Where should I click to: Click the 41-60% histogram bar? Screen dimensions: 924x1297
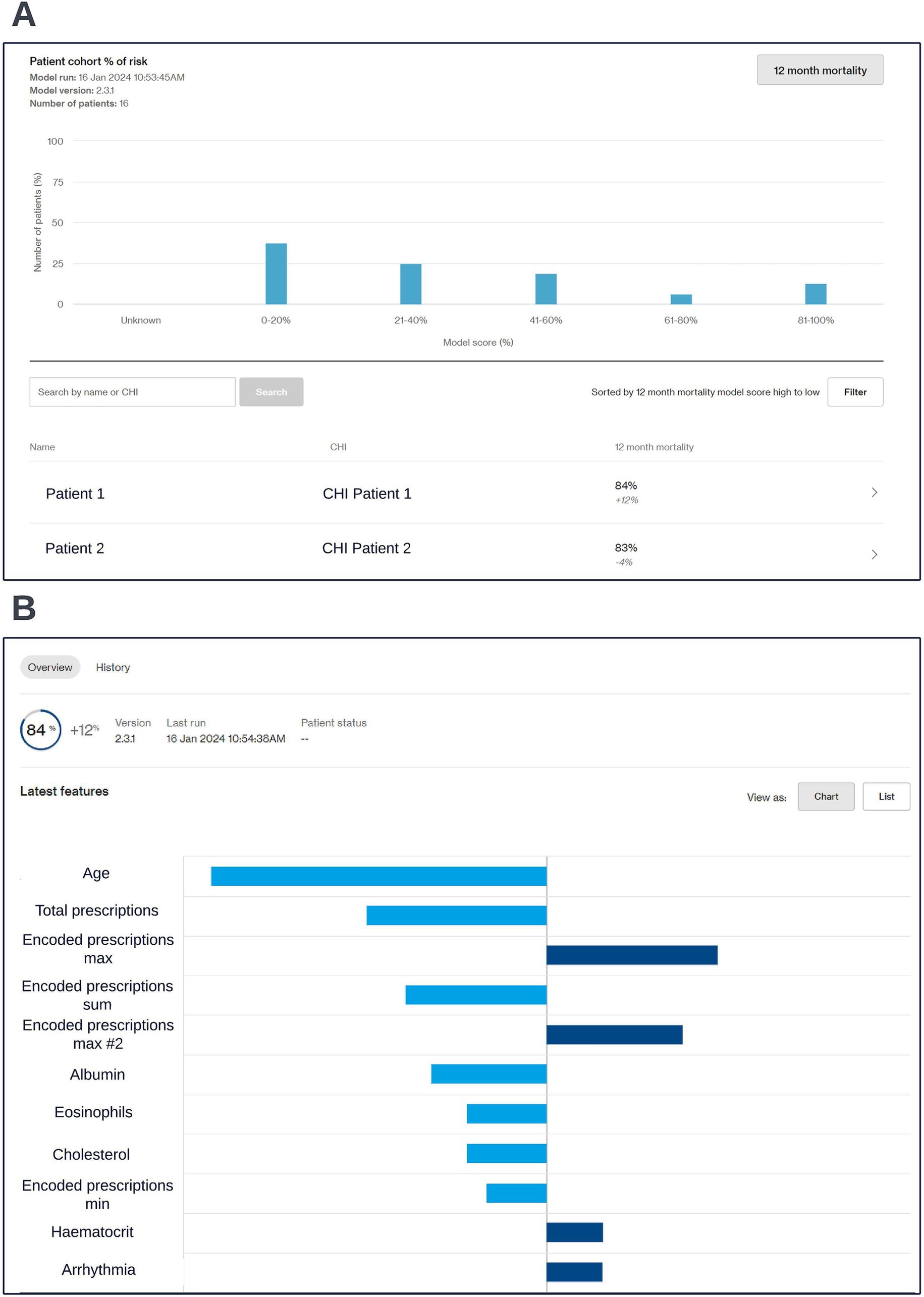(x=546, y=289)
